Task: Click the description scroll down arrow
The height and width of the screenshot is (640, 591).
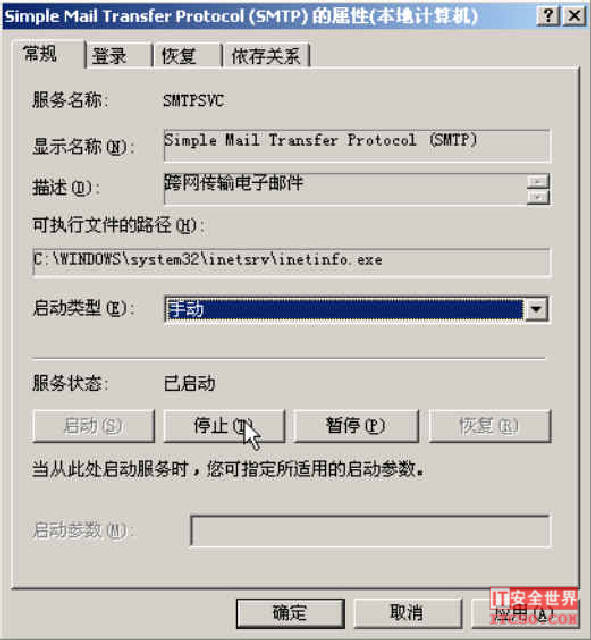Action: point(538,197)
